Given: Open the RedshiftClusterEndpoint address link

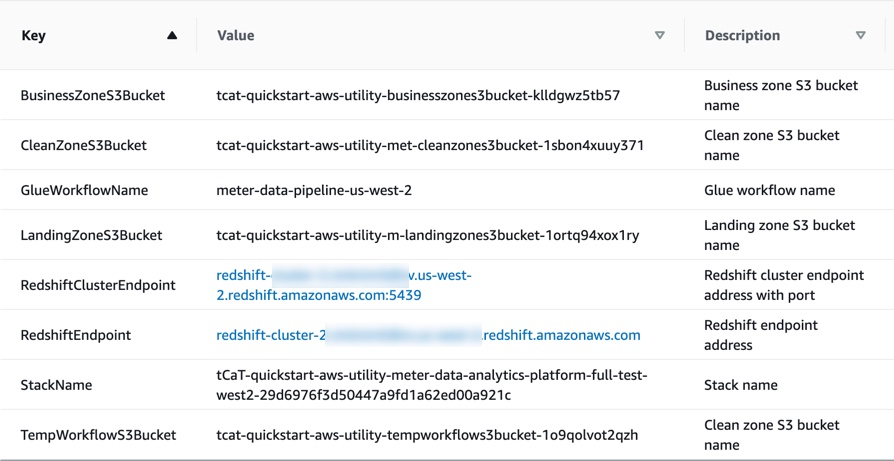Looking at the screenshot, I should 344,285.
